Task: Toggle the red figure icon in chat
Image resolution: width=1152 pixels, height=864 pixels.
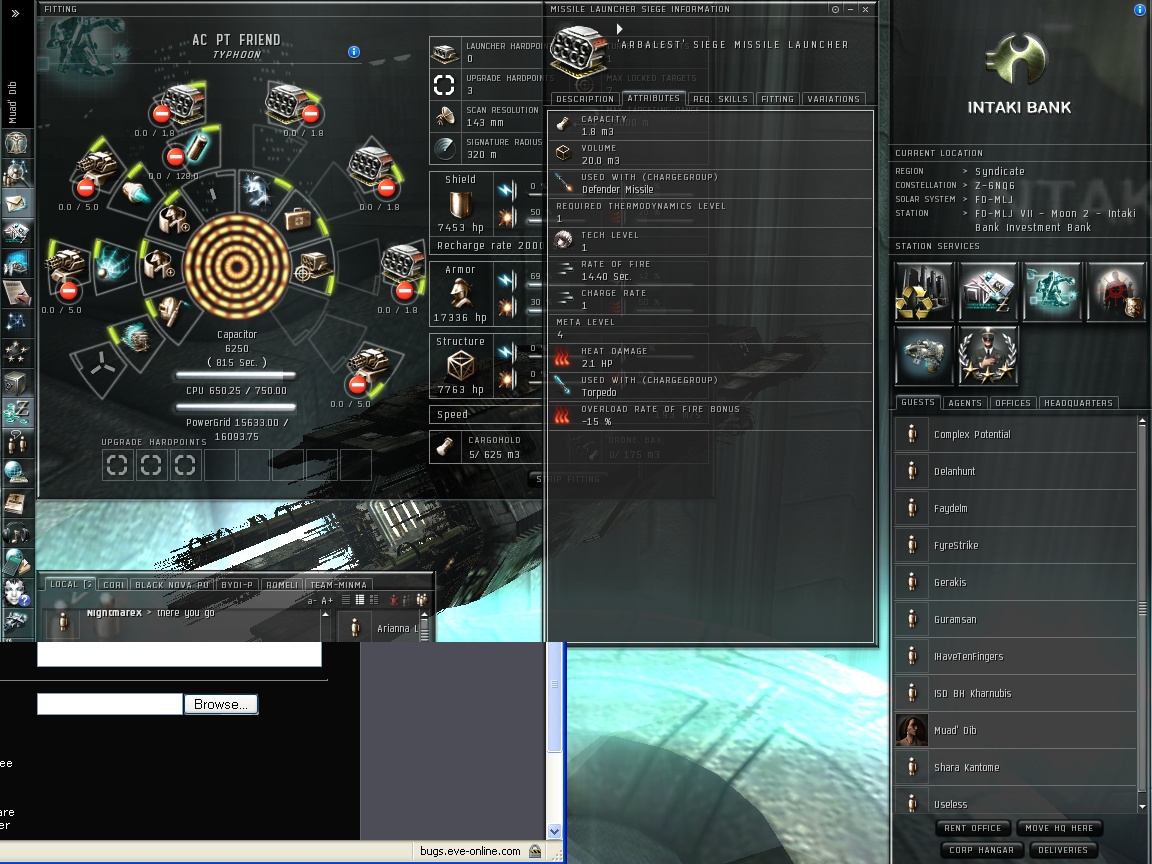Action: (x=394, y=600)
